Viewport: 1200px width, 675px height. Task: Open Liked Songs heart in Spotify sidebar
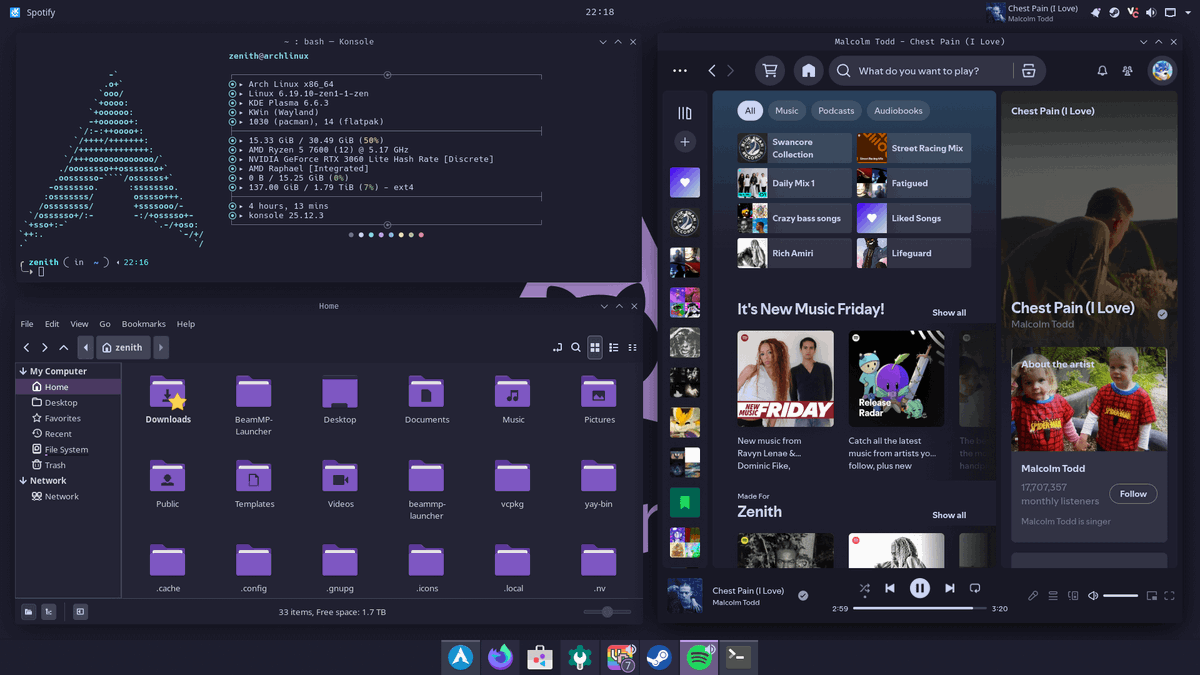(x=685, y=183)
